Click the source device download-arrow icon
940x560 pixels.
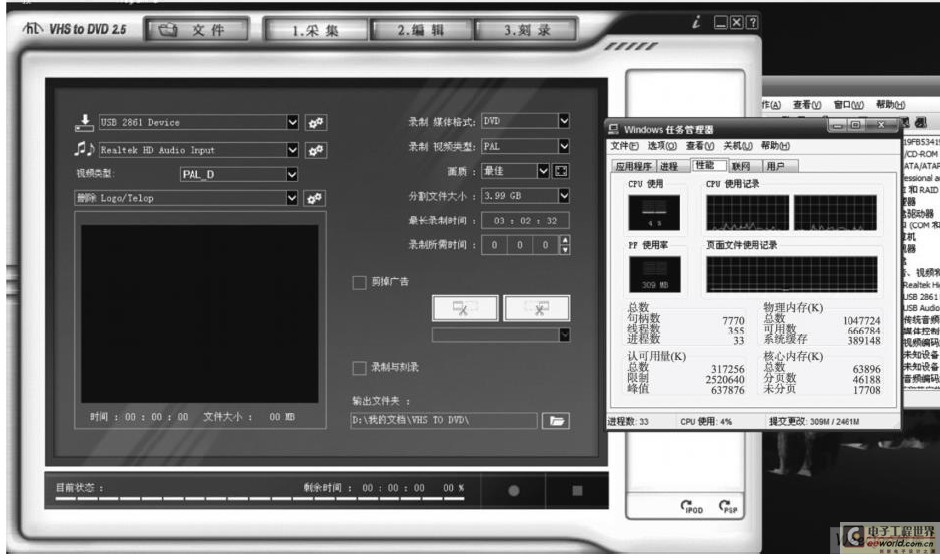[x=85, y=122]
